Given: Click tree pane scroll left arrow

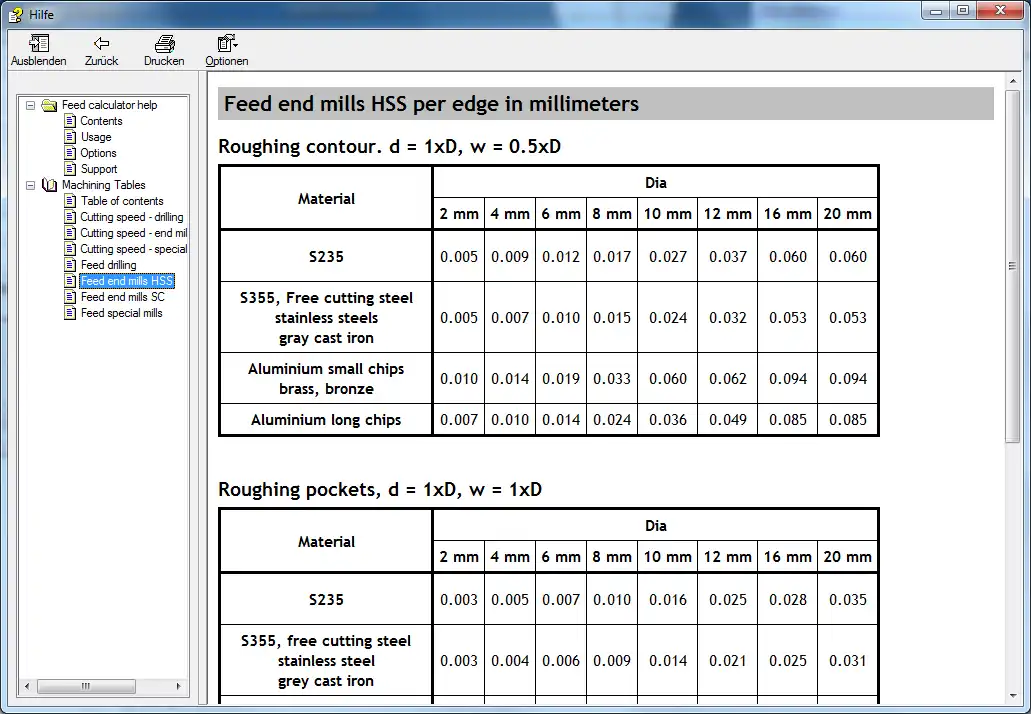Looking at the screenshot, I should pyautogui.click(x=27, y=686).
